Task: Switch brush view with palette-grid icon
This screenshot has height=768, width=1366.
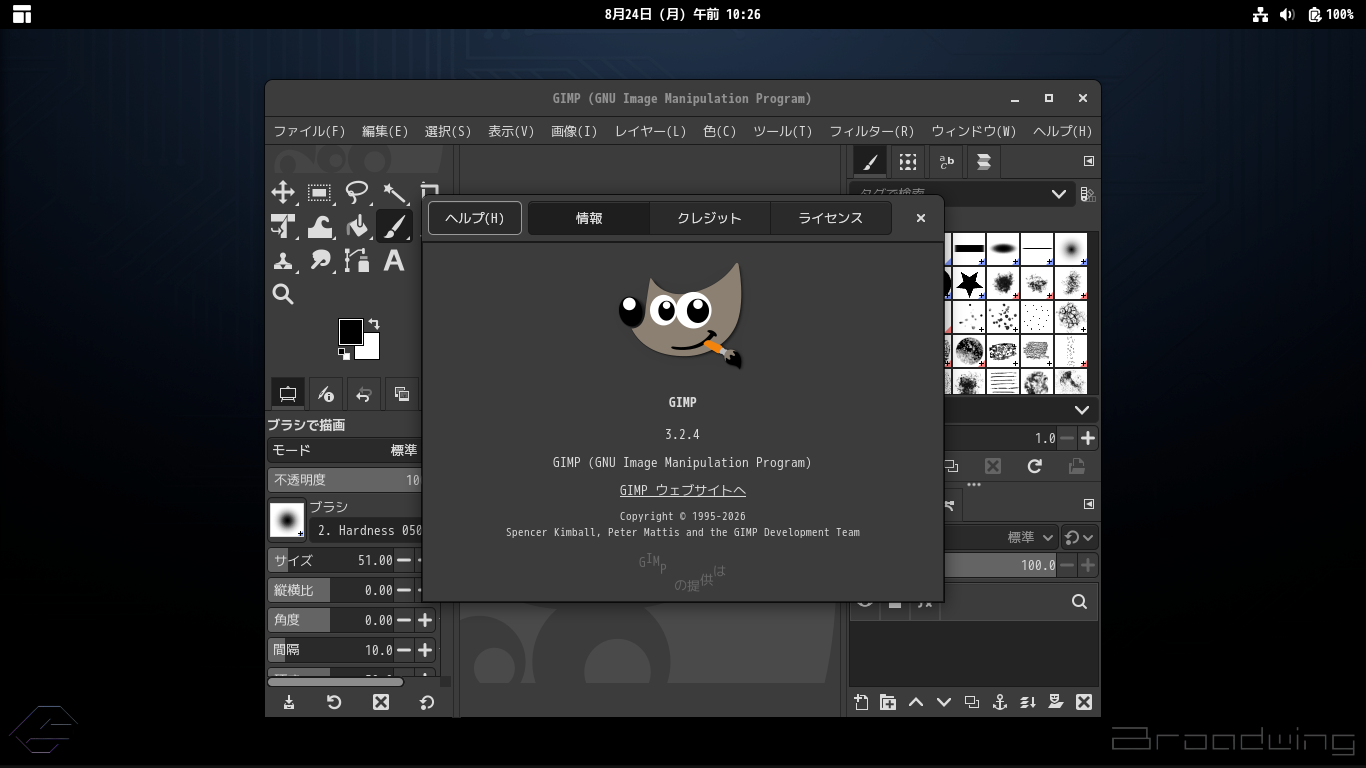Action: point(1088,194)
